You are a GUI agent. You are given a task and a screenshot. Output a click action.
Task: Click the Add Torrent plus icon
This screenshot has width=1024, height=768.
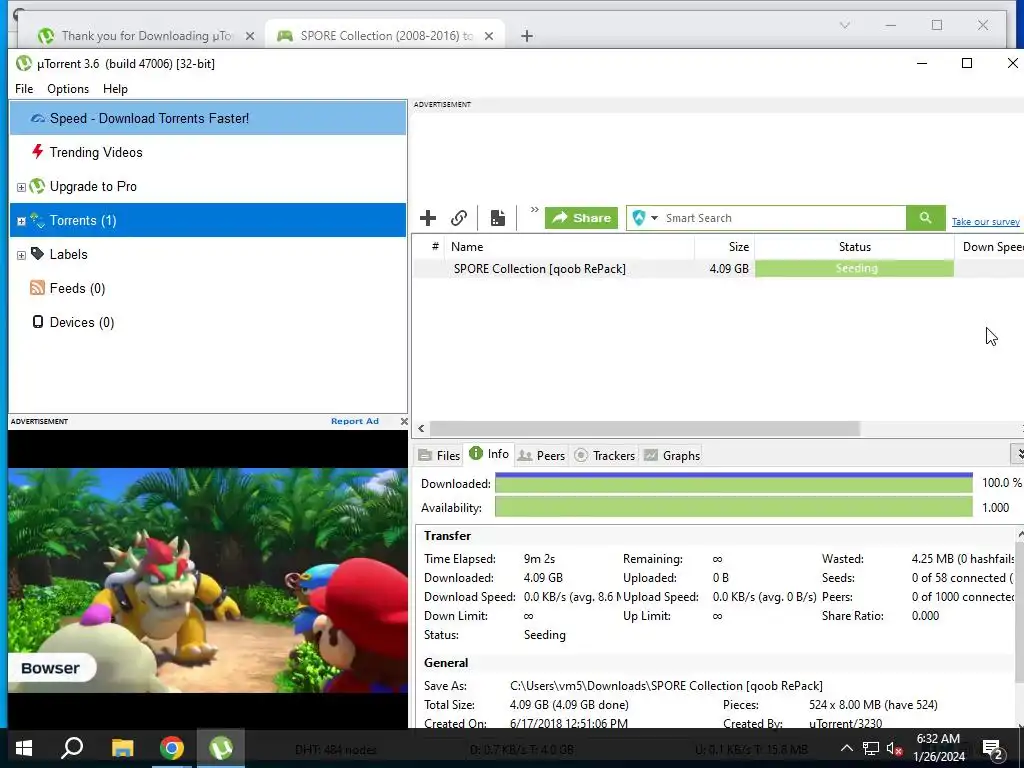(428, 218)
